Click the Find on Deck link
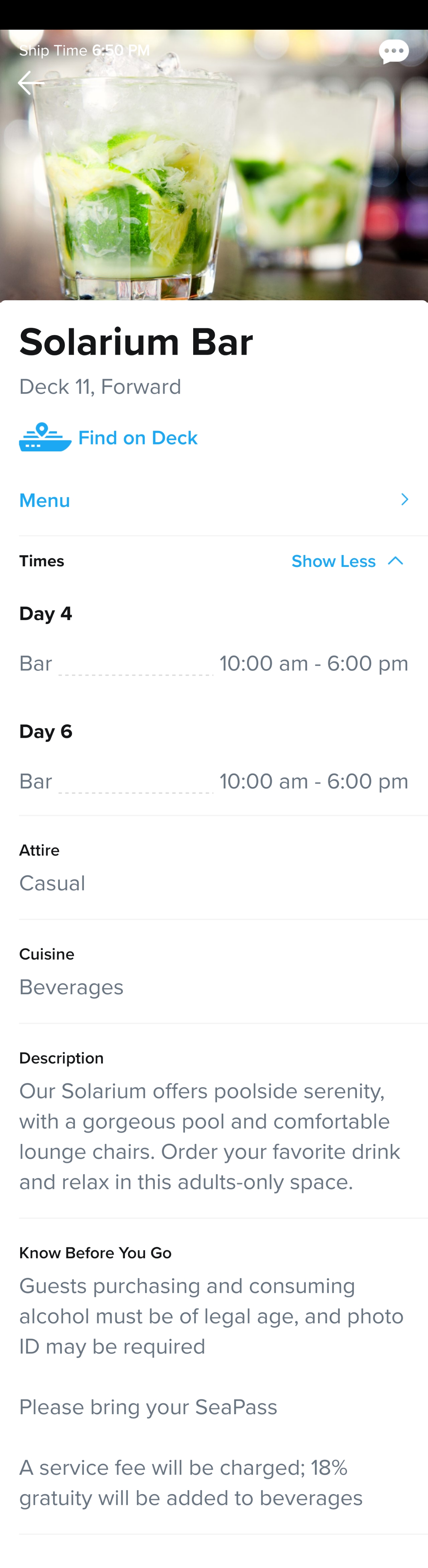428x1568 pixels. [x=138, y=438]
